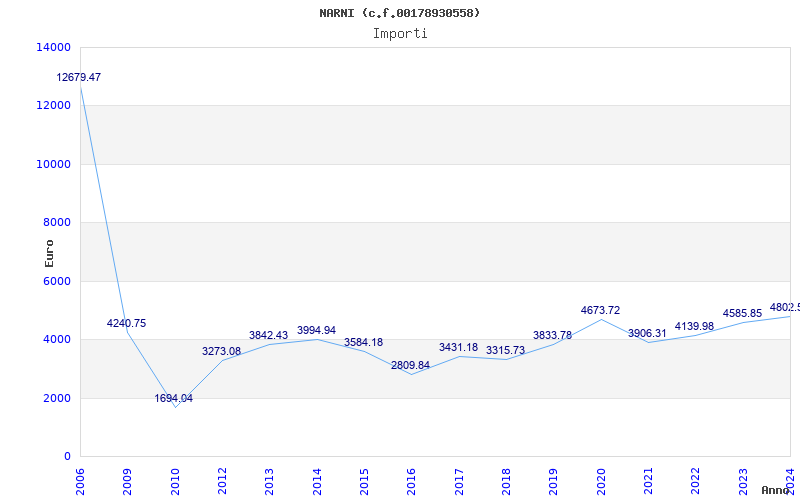This screenshot has width=800, height=500.
Task: Click the x-axis year 2017
Action: coord(459,482)
